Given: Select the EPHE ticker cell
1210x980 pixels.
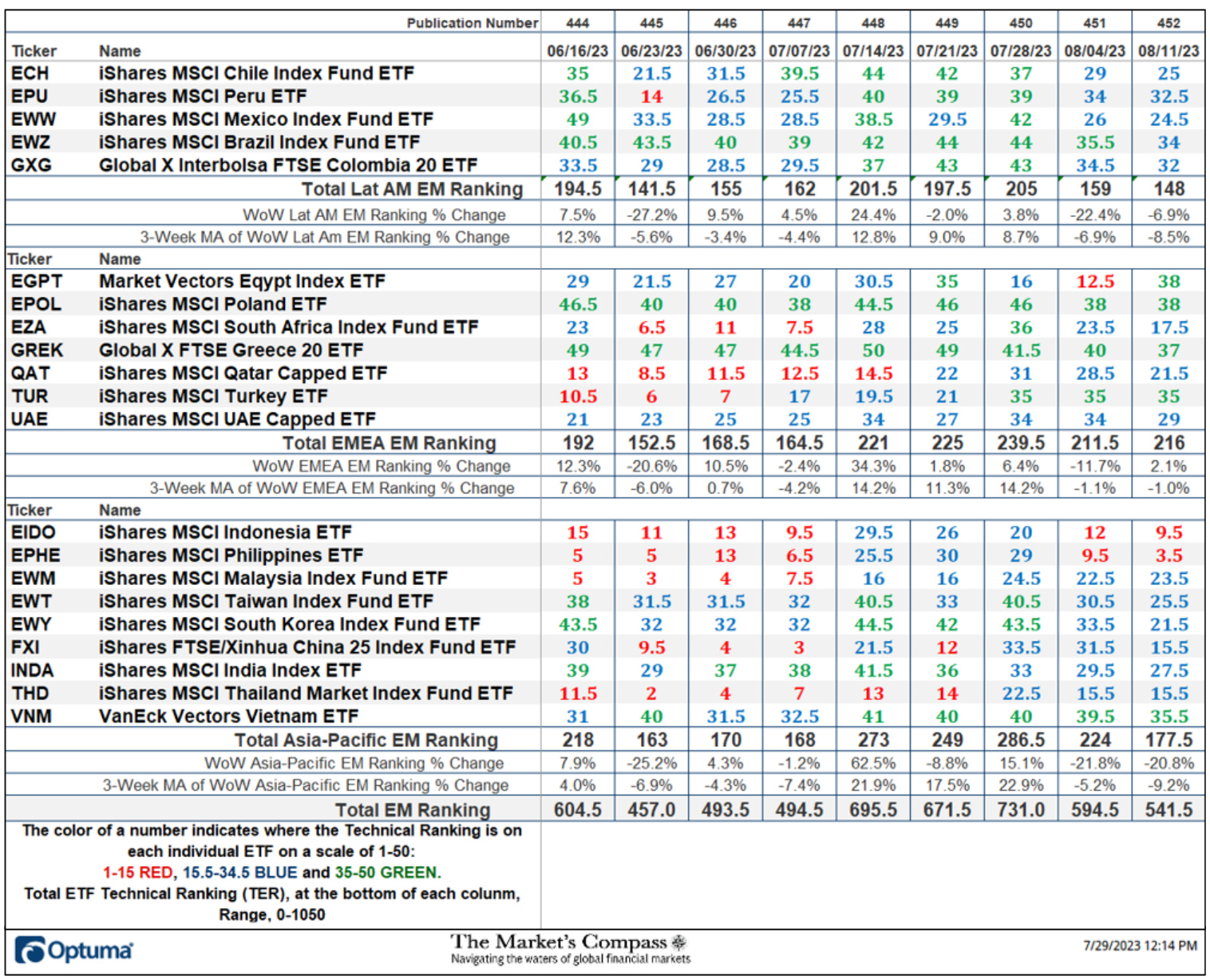Looking at the screenshot, I should pyautogui.click(x=35, y=556).
